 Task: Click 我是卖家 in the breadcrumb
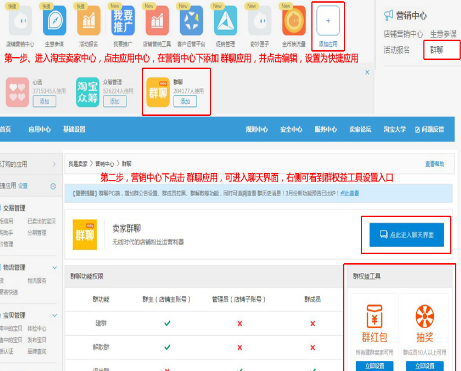click(78, 164)
